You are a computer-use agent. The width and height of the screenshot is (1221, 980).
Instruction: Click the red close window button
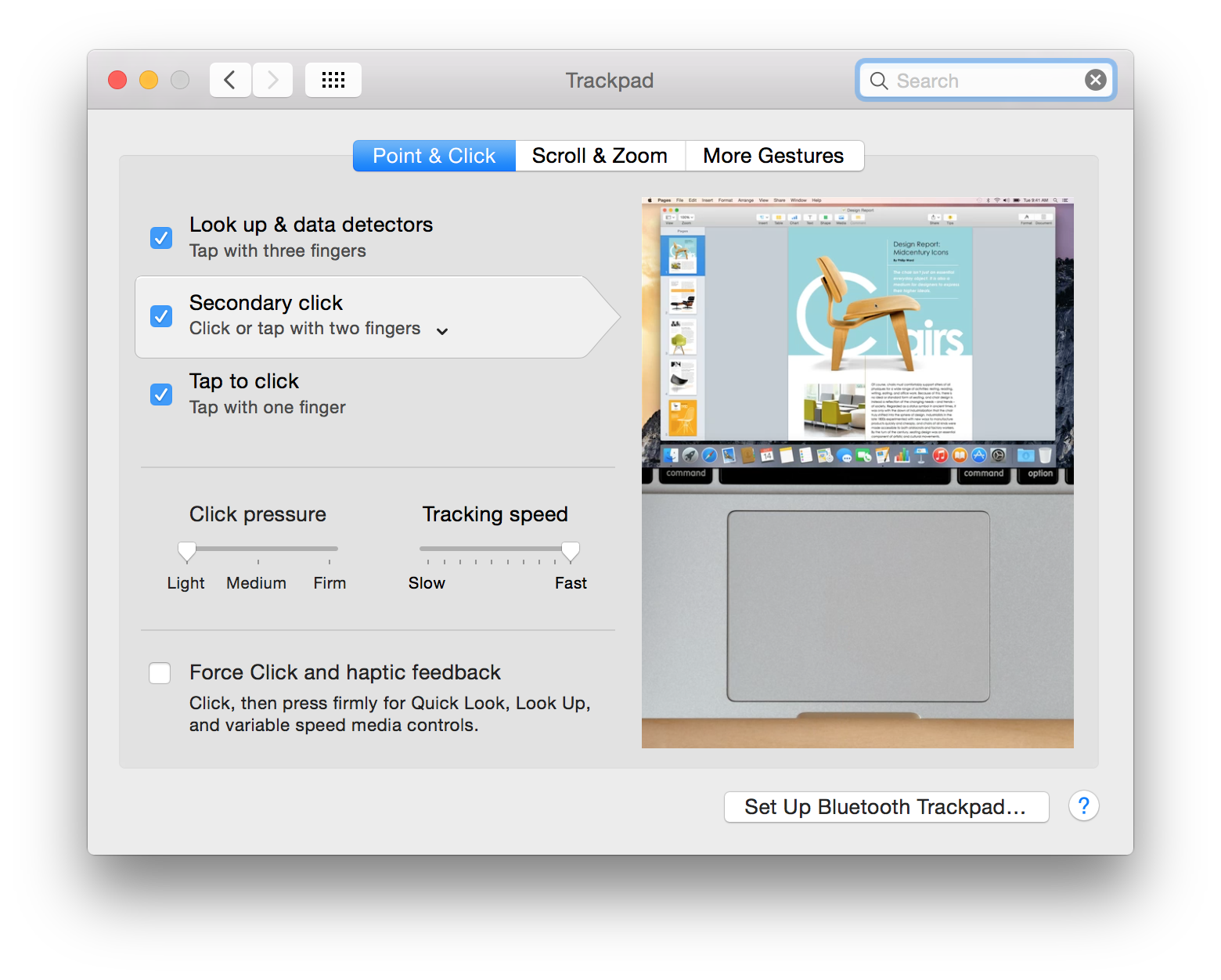point(117,80)
